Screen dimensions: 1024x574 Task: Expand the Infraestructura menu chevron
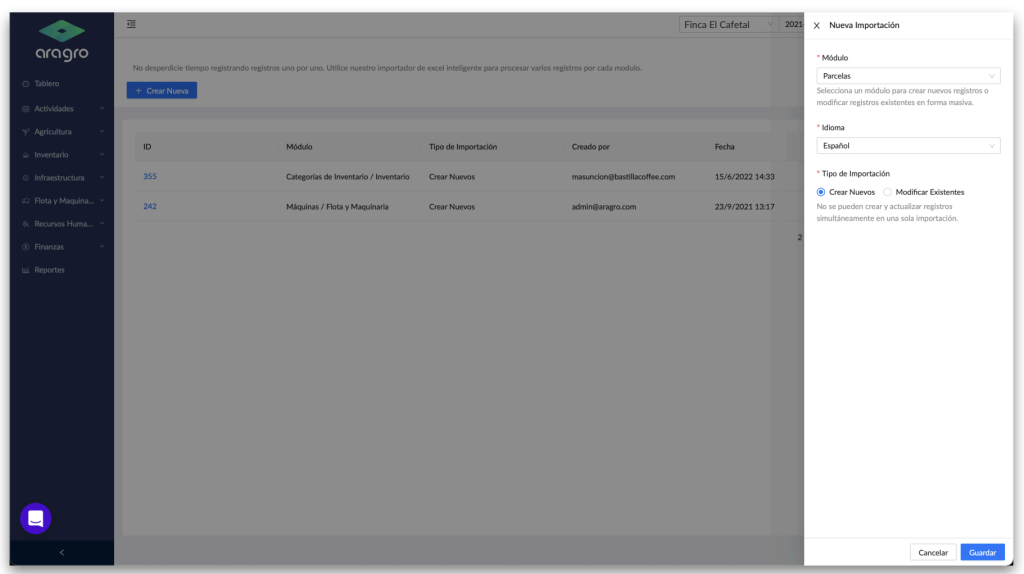tap(102, 177)
